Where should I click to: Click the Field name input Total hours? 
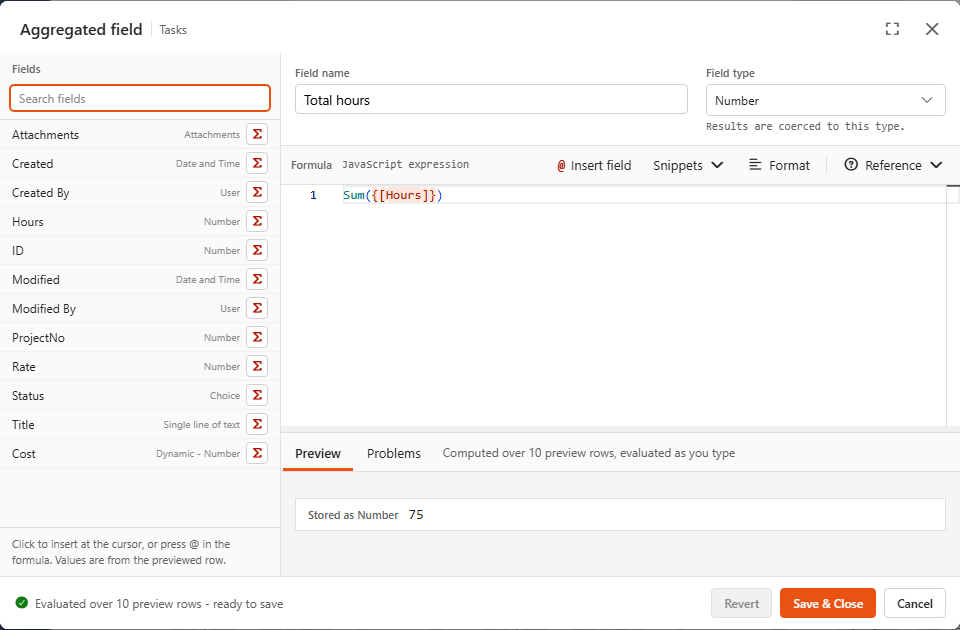(491, 100)
